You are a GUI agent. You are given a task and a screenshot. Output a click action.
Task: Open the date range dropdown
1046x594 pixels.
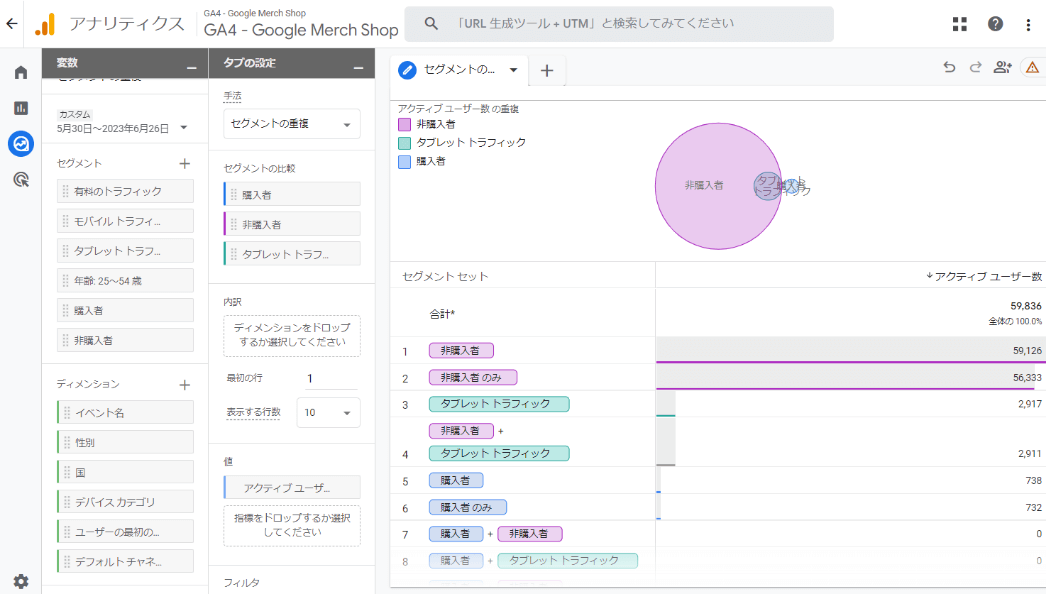click(x=184, y=127)
